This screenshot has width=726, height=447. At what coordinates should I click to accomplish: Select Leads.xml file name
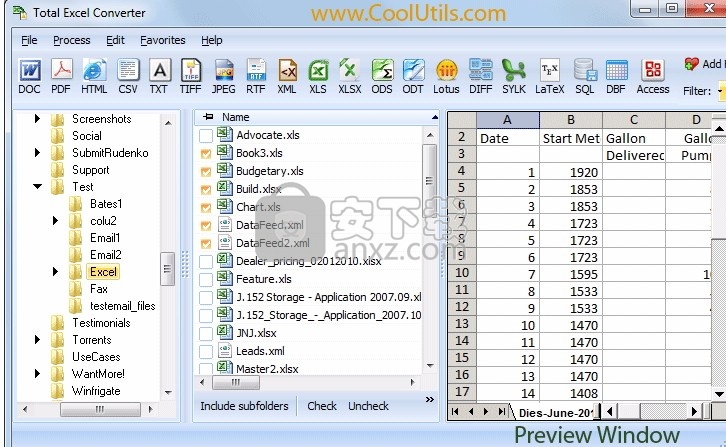point(260,351)
